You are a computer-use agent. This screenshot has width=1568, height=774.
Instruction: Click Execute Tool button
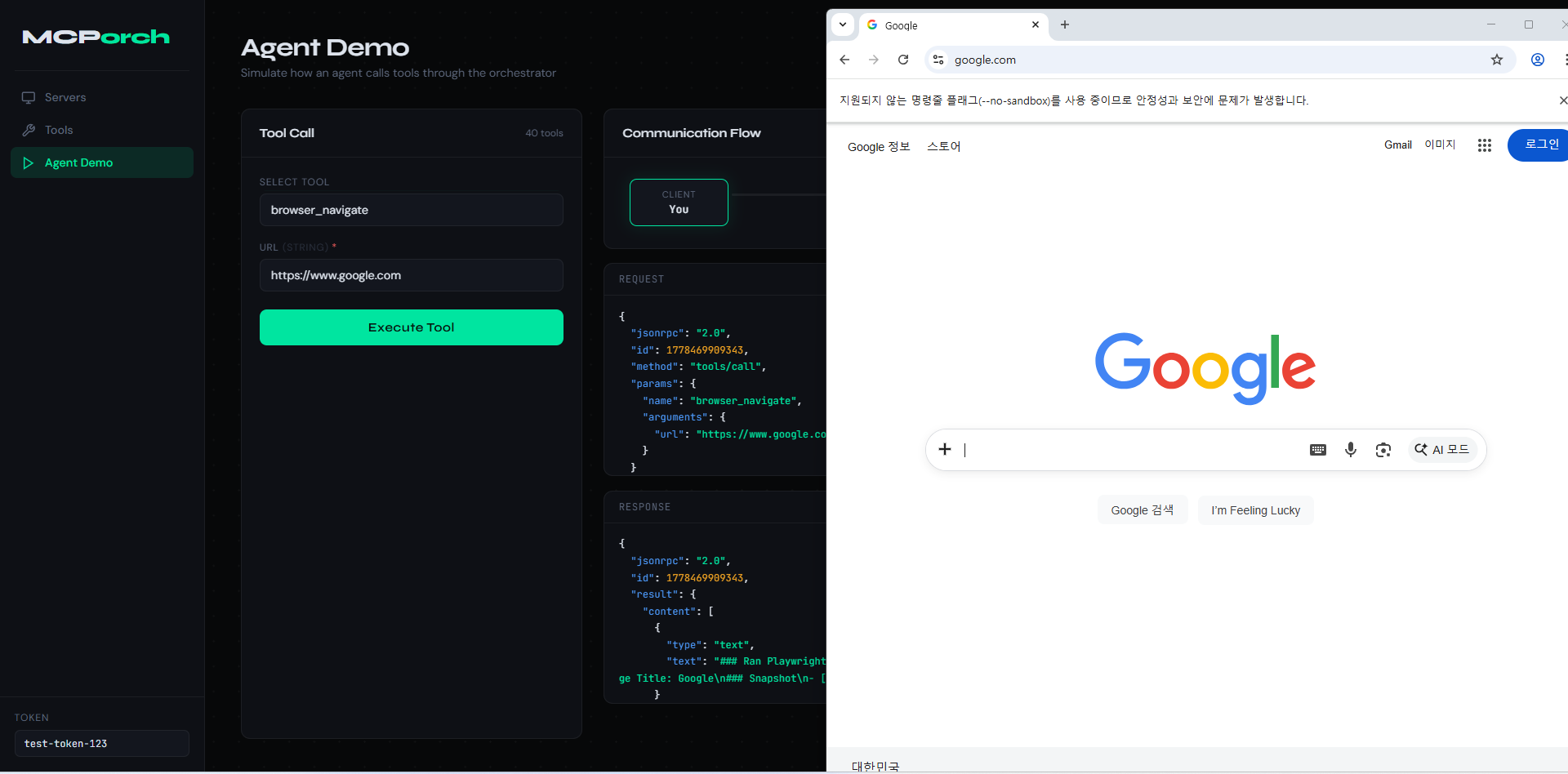412,327
